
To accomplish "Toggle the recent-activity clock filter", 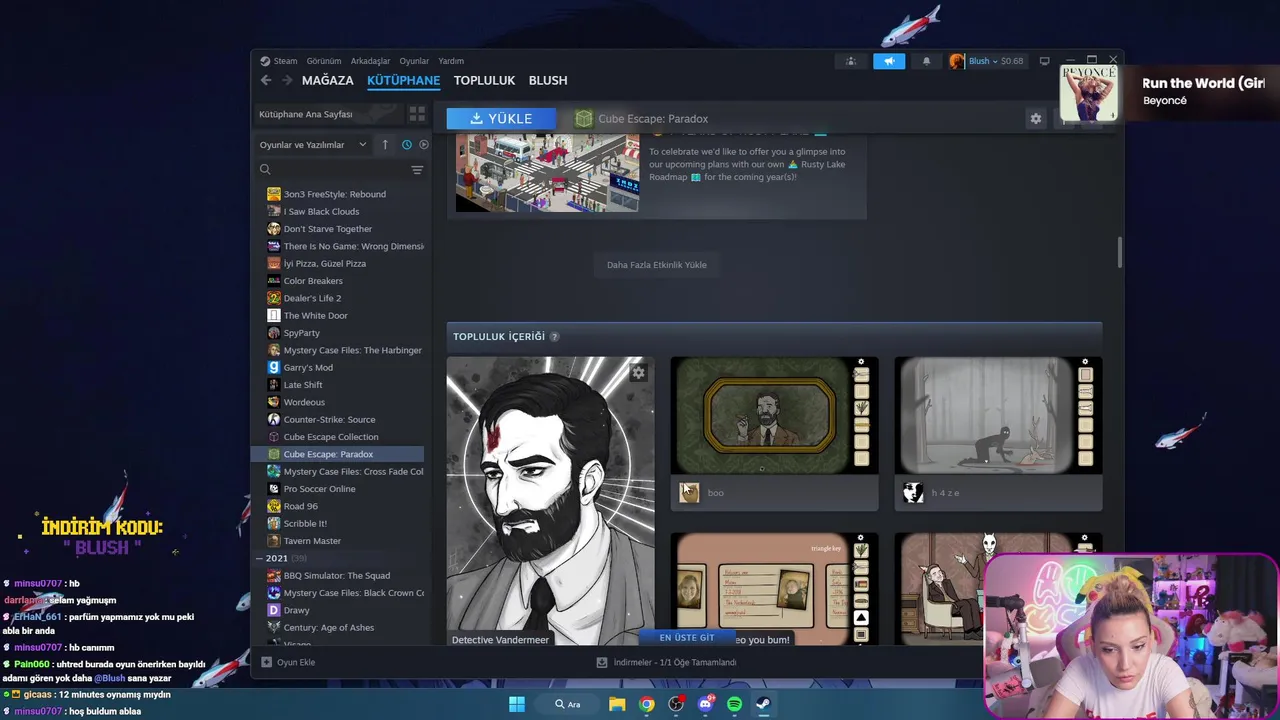I will 407,144.
